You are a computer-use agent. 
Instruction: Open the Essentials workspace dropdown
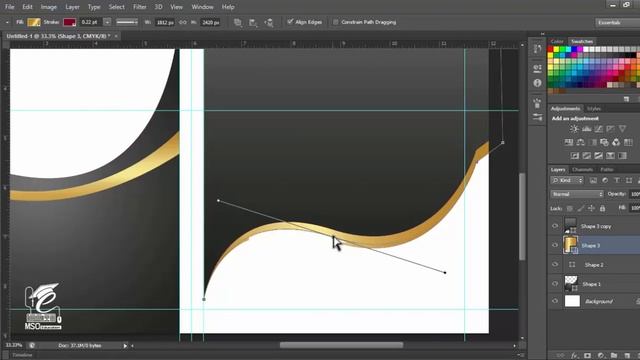[617, 22]
